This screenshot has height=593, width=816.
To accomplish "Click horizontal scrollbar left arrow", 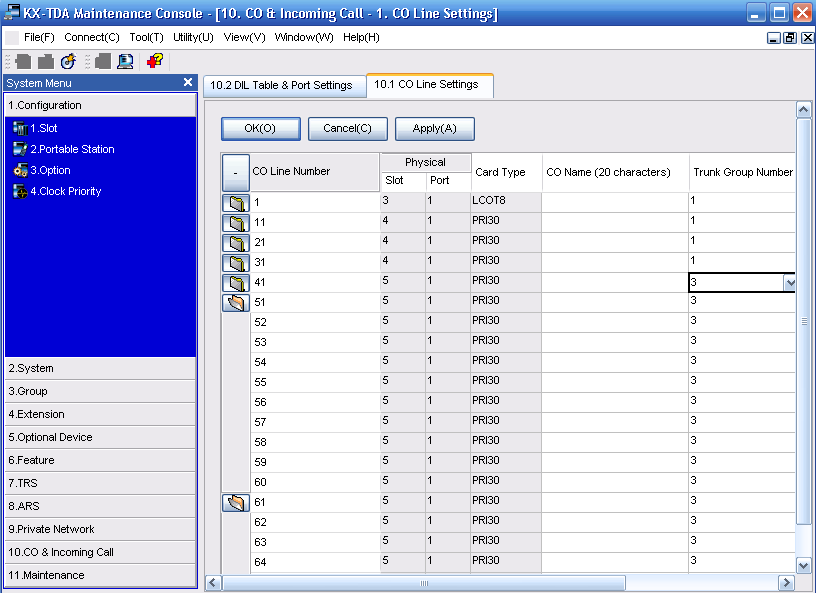I will [213, 582].
